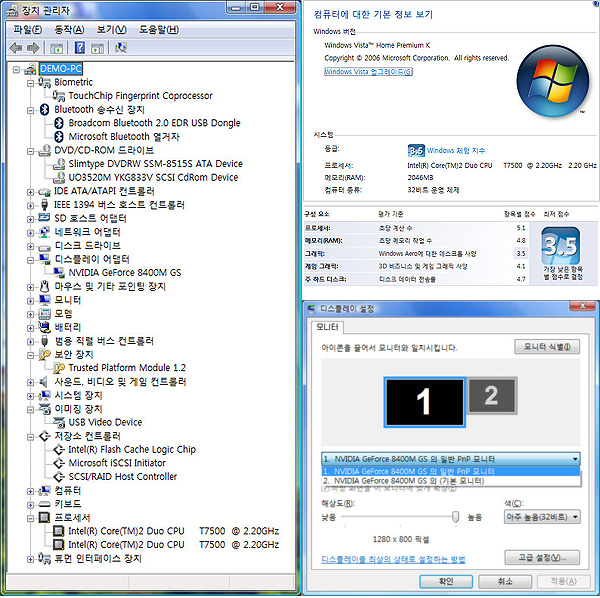
Task: Open the 파일(F) menu
Action: (x=27, y=29)
